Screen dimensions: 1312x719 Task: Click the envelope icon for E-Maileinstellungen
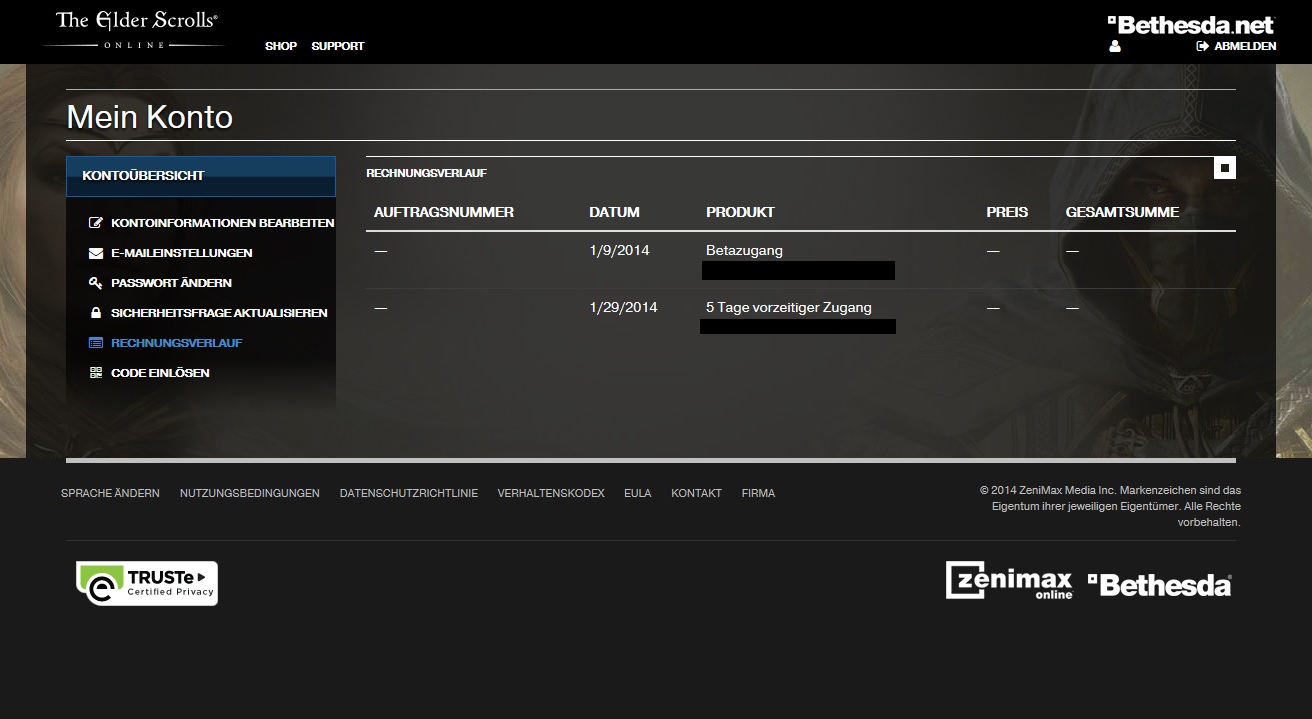[x=96, y=253]
